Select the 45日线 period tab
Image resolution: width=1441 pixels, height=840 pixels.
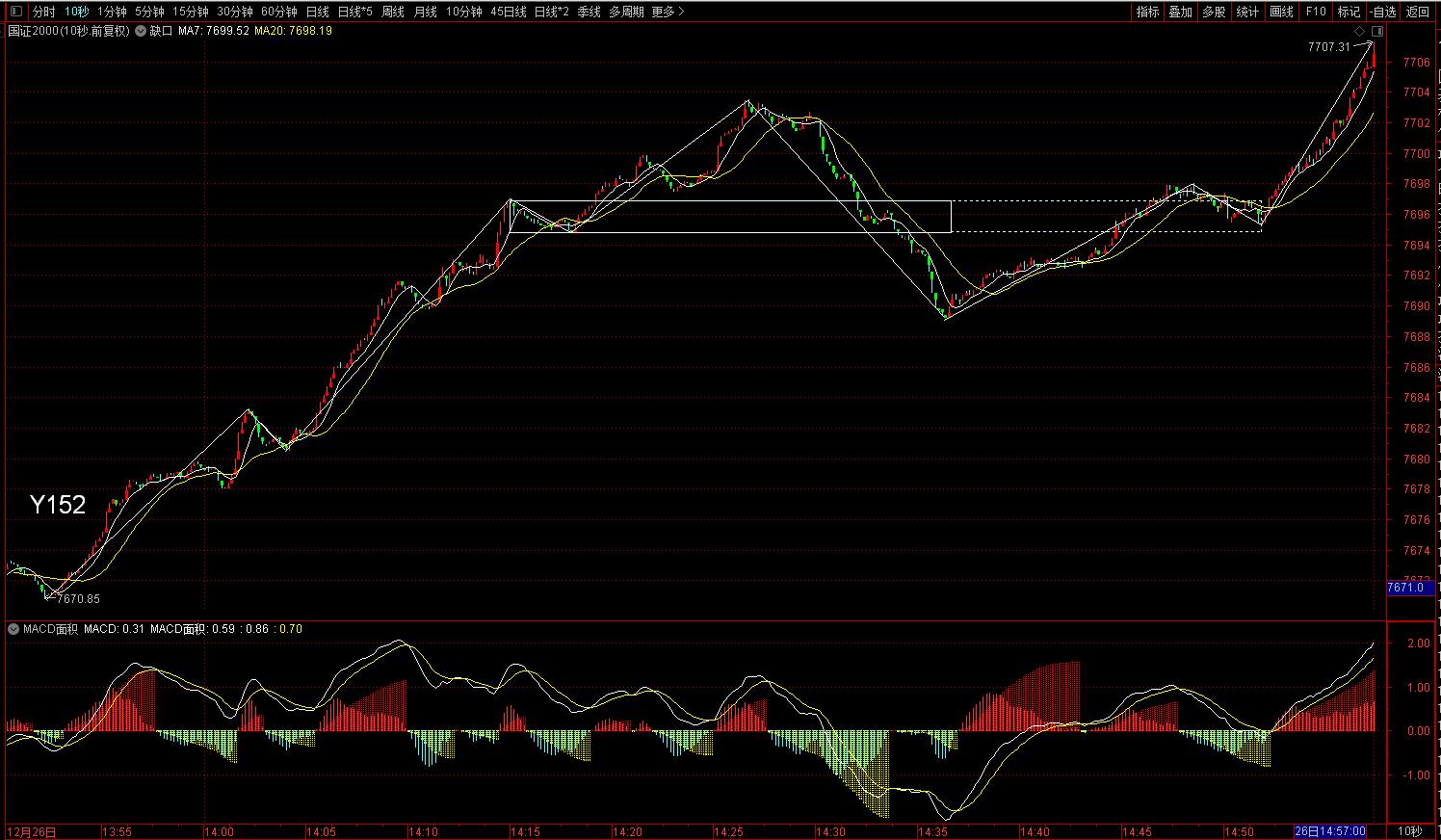tap(509, 12)
